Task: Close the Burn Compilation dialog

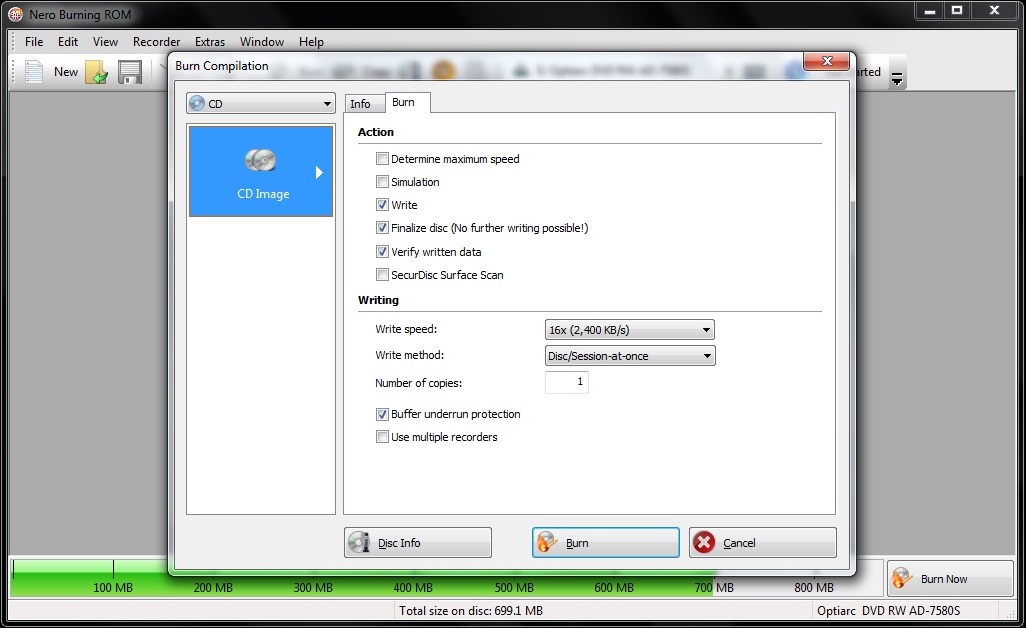Action: point(827,61)
